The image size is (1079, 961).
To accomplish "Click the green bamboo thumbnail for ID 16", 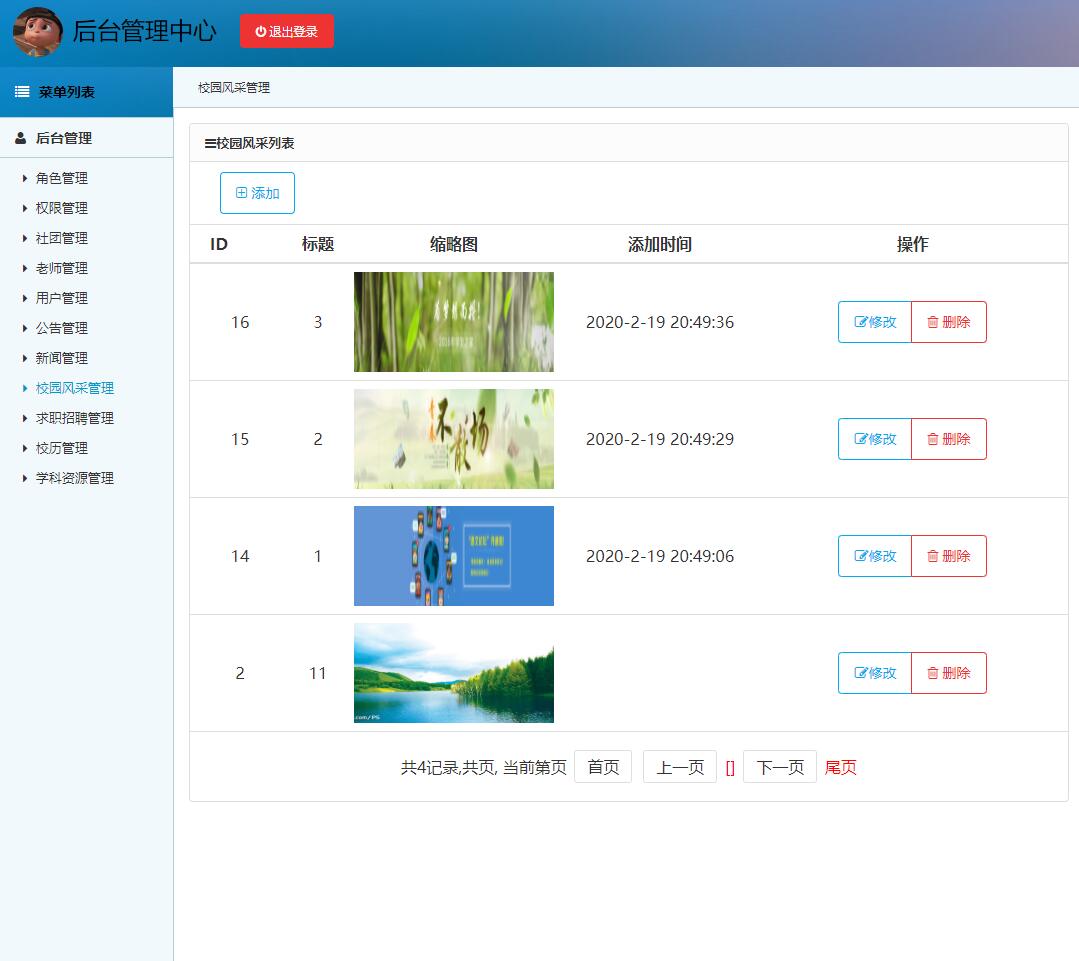I will (x=453, y=322).
